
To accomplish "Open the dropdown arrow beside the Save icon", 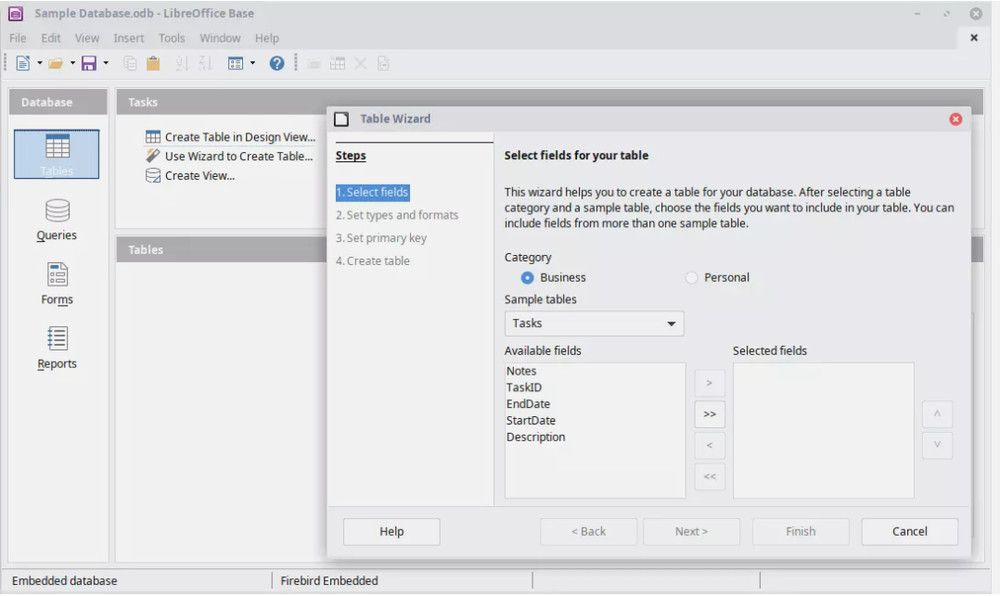I will (106, 63).
